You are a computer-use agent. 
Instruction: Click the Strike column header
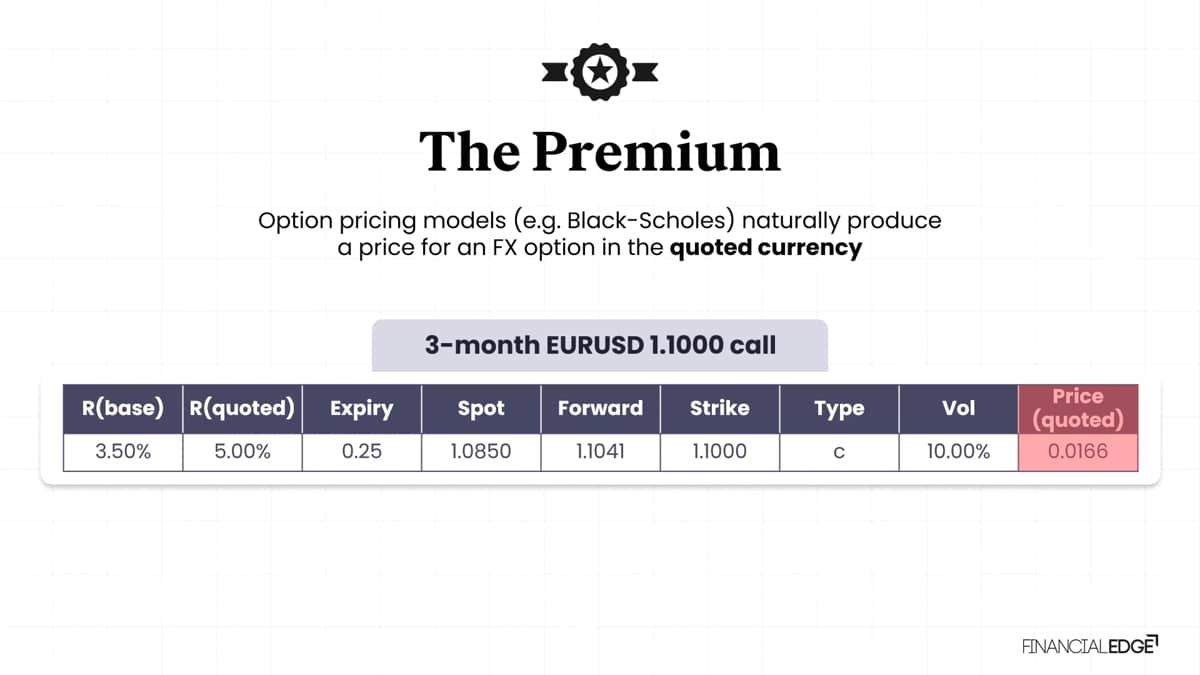click(720, 408)
